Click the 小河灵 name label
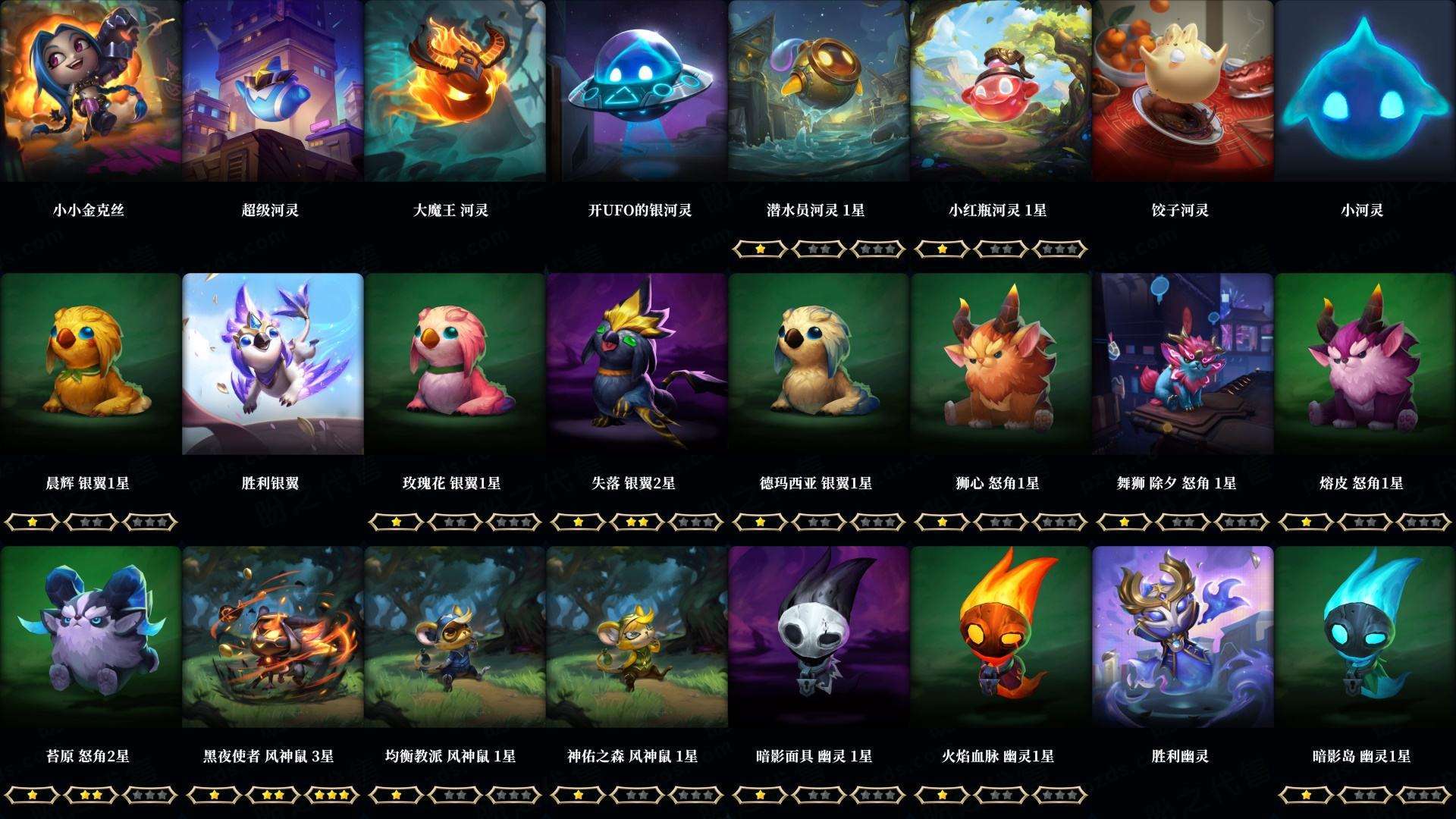1456x819 pixels. 1362,210
